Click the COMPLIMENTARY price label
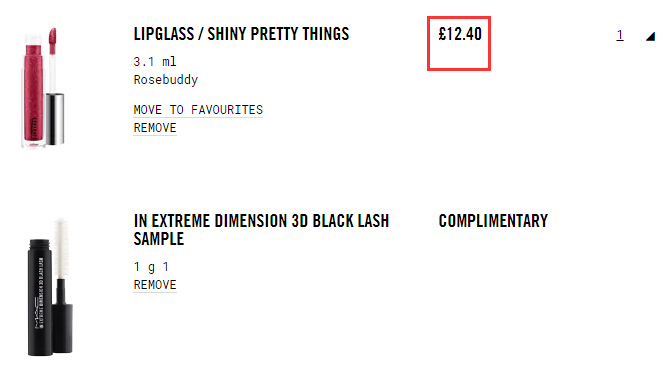Image resolution: width=663 pixels, height=375 pixels. (x=493, y=221)
